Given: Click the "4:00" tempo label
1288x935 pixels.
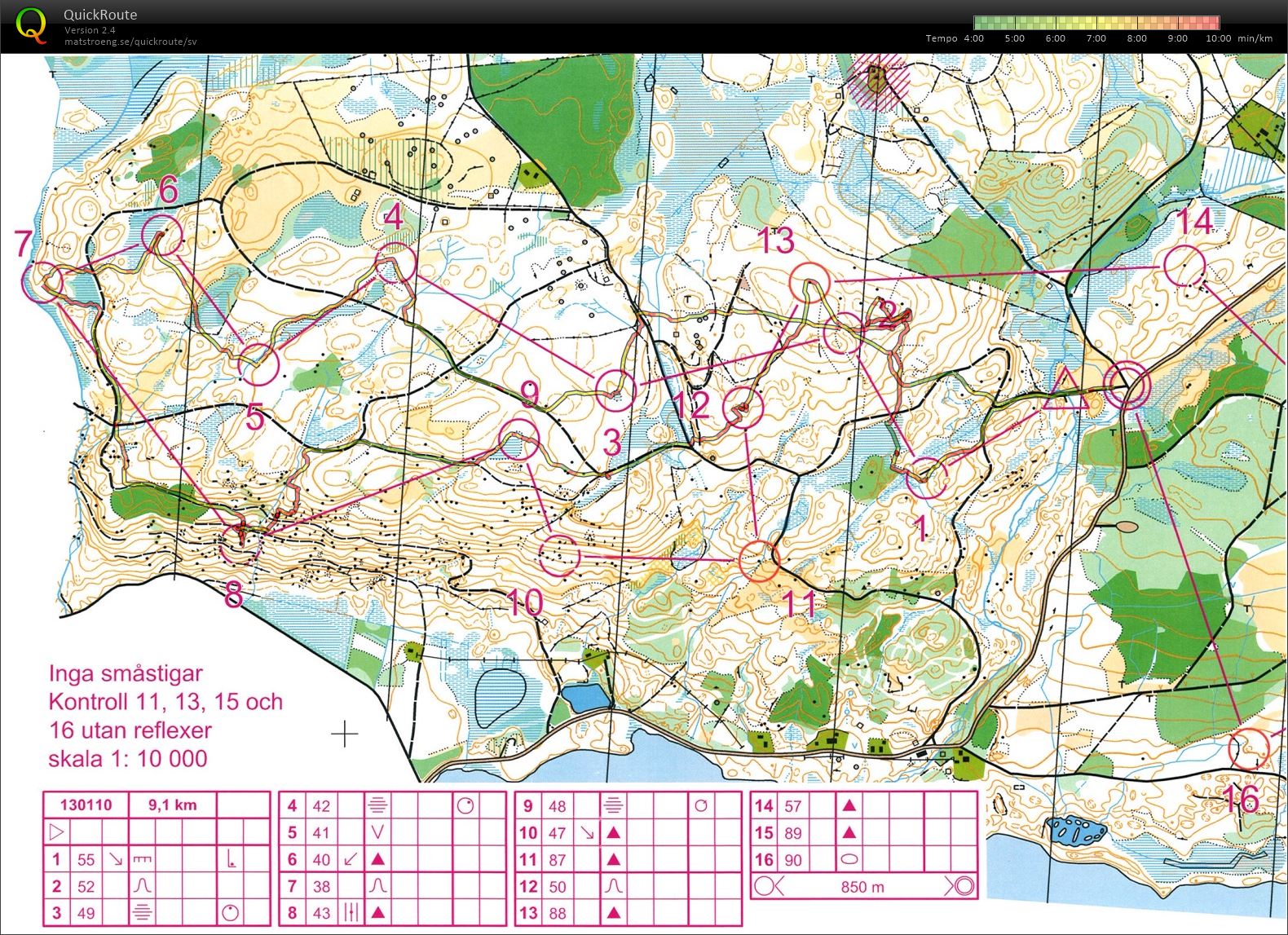Looking at the screenshot, I should (973, 38).
